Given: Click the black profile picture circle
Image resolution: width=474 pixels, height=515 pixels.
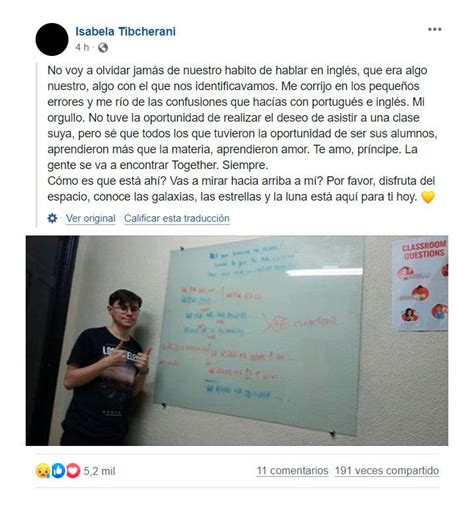Looking at the screenshot, I should coord(52,39).
